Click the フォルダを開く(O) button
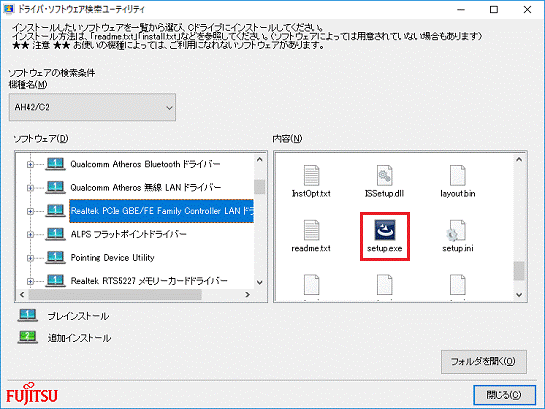545x409 pixels. point(483,362)
